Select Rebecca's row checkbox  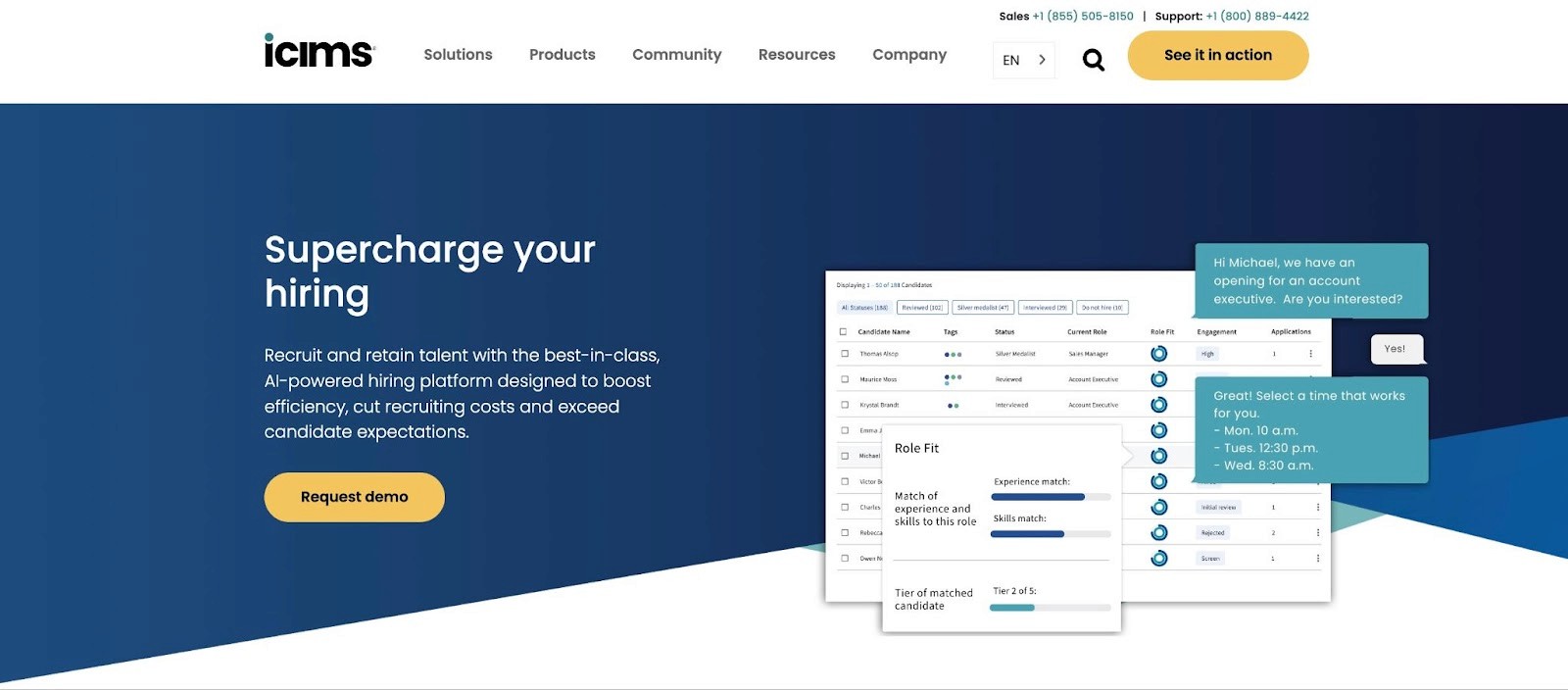(845, 532)
